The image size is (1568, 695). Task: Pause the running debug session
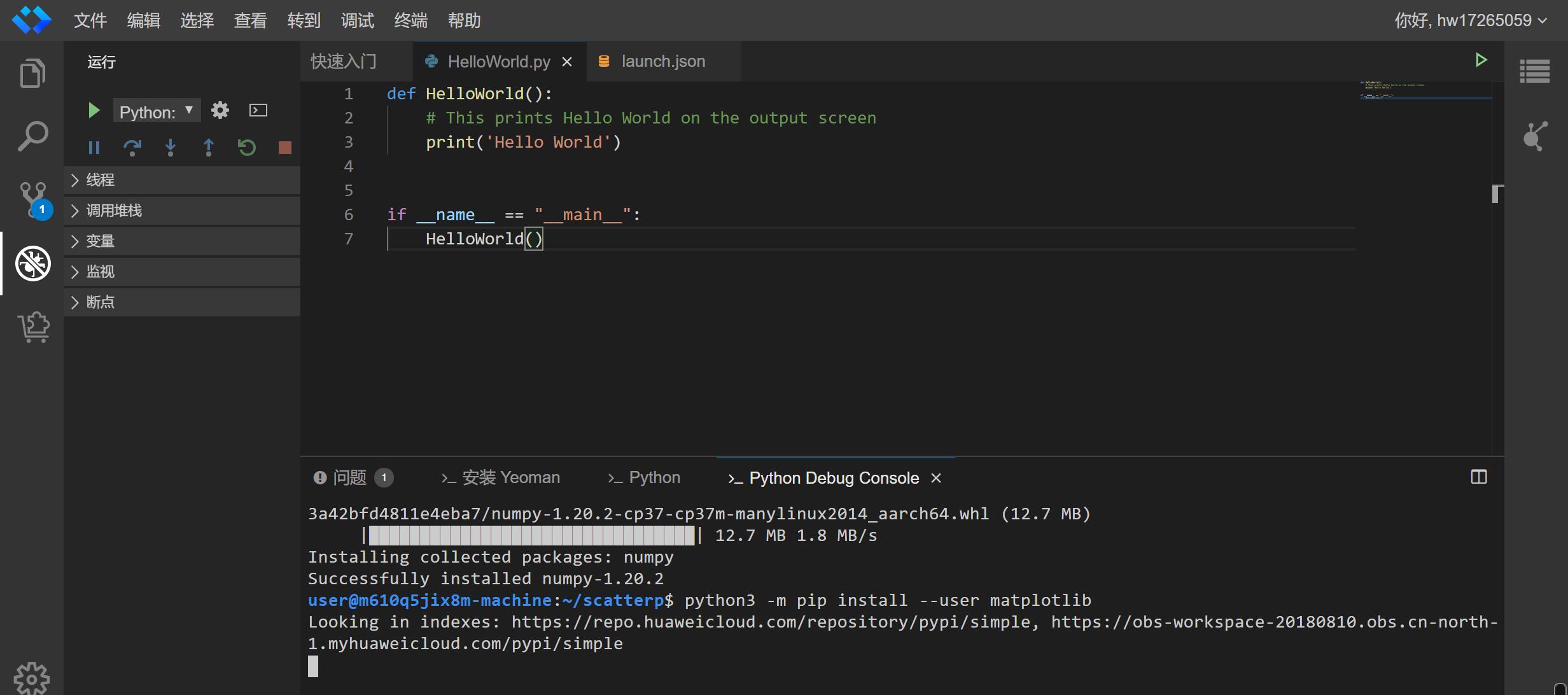point(94,148)
